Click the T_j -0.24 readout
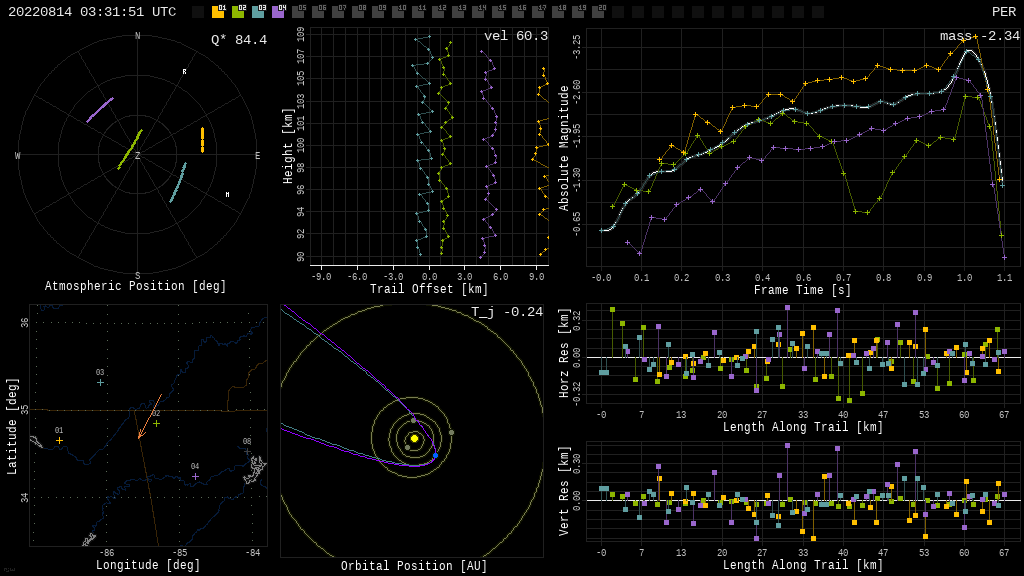Screen dimensions: 1024x576 (507, 313)
